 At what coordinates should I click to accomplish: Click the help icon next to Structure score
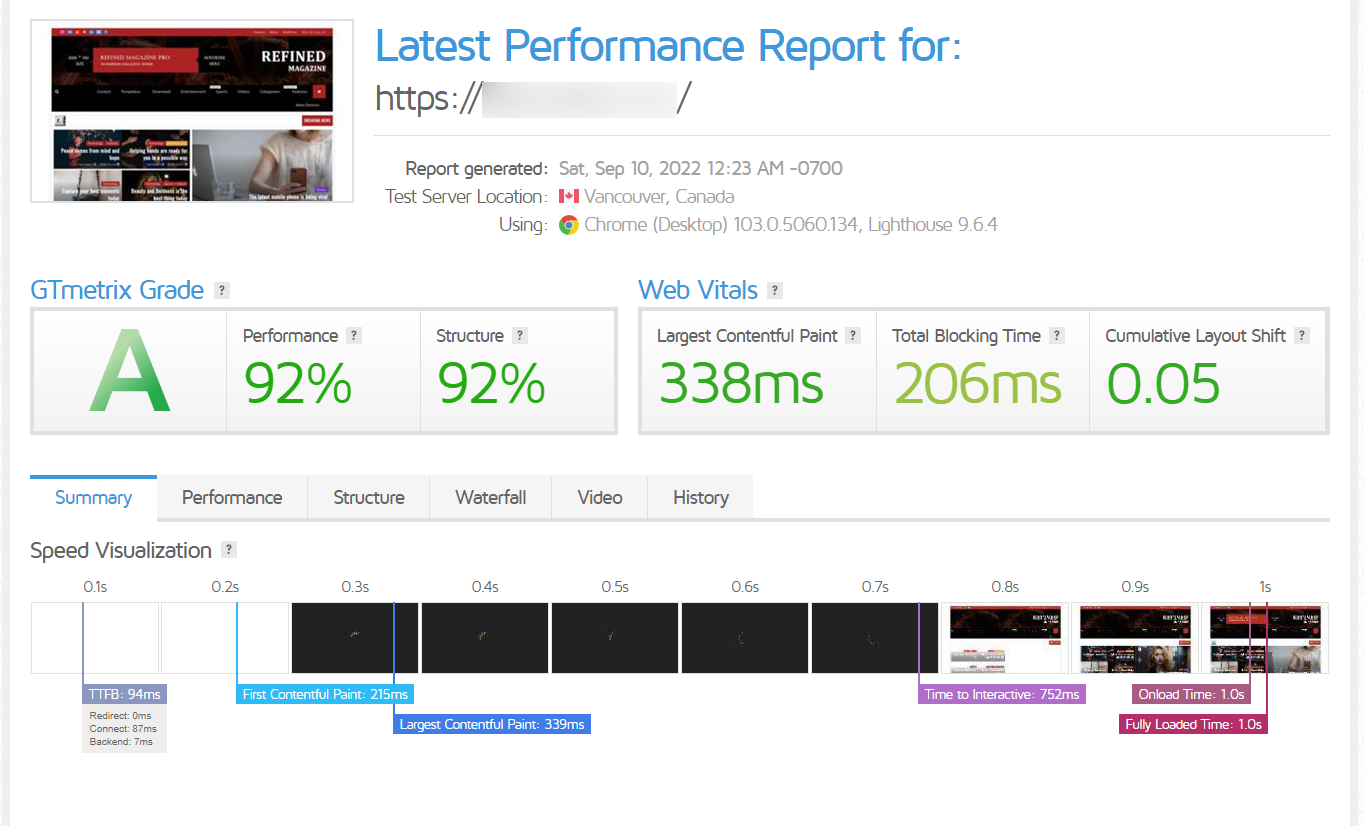click(520, 336)
